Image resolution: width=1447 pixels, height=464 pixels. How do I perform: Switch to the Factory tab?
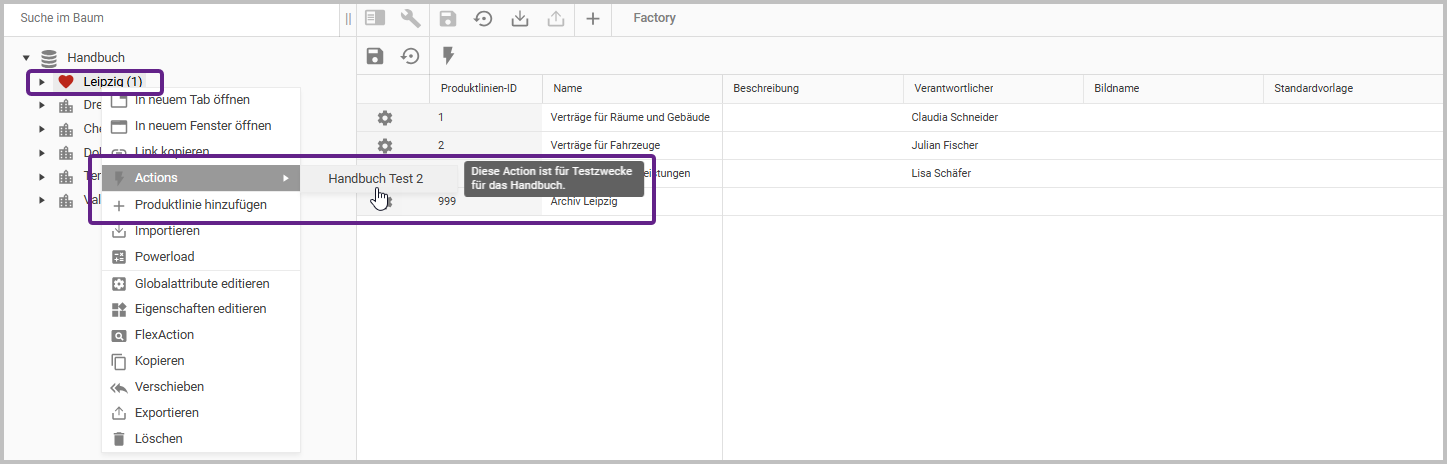[654, 18]
